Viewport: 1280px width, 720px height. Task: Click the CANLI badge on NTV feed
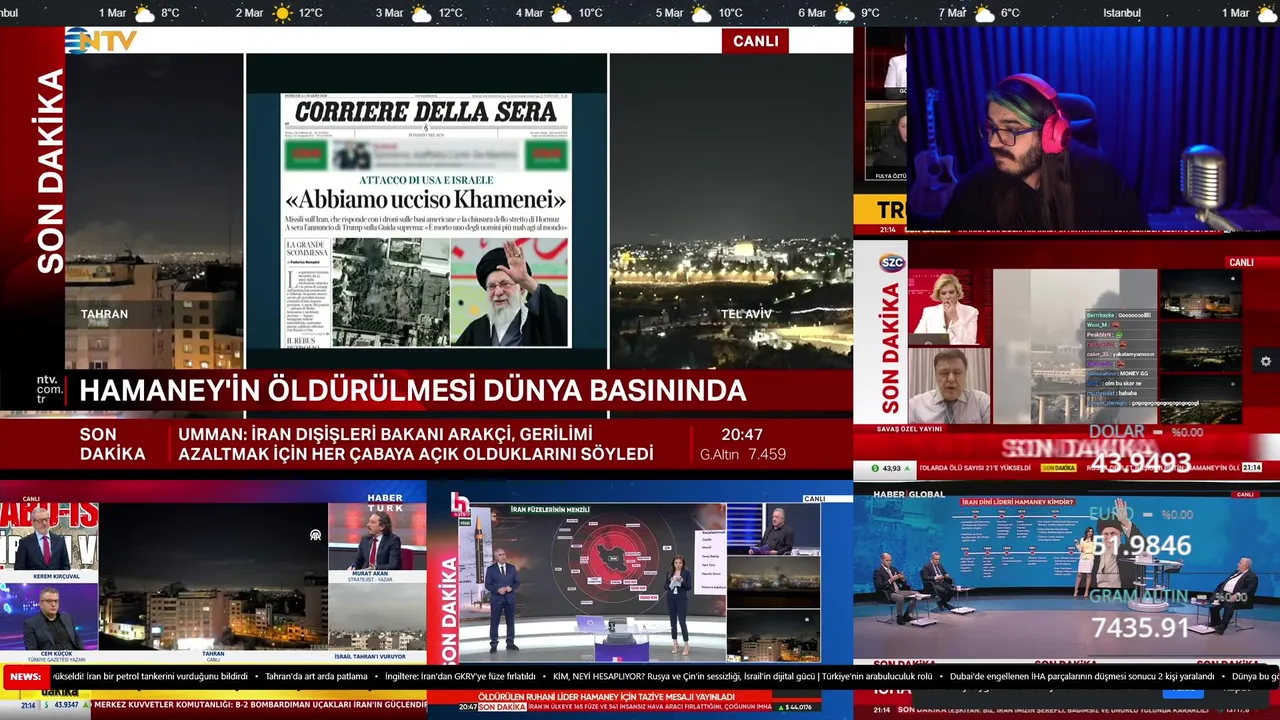[x=755, y=41]
